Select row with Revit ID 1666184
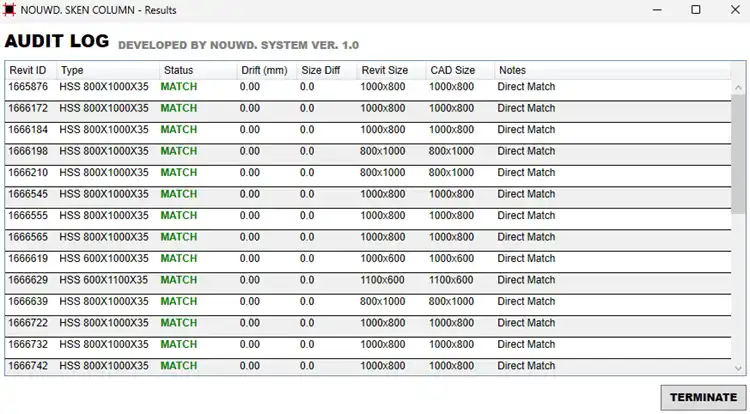 (x=368, y=132)
